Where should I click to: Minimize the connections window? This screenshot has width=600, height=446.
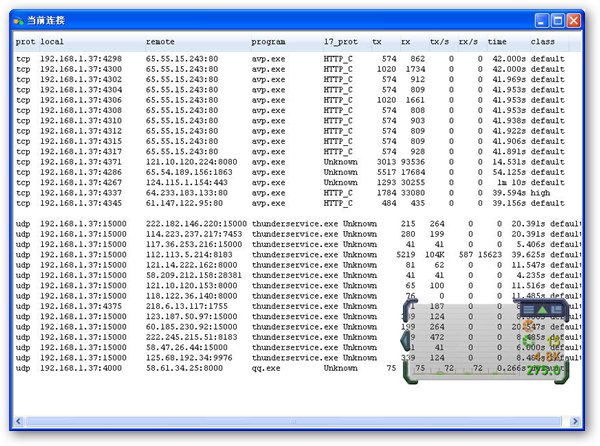[x=541, y=20]
